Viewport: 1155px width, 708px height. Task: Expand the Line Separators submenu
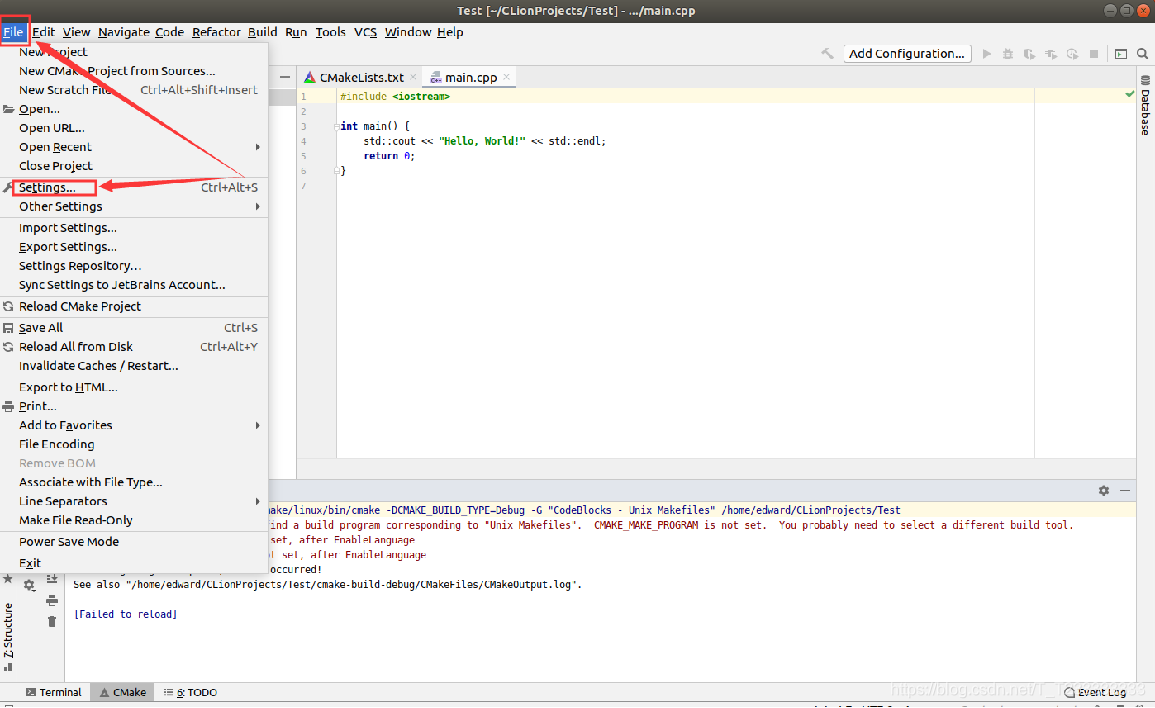point(258,502)
